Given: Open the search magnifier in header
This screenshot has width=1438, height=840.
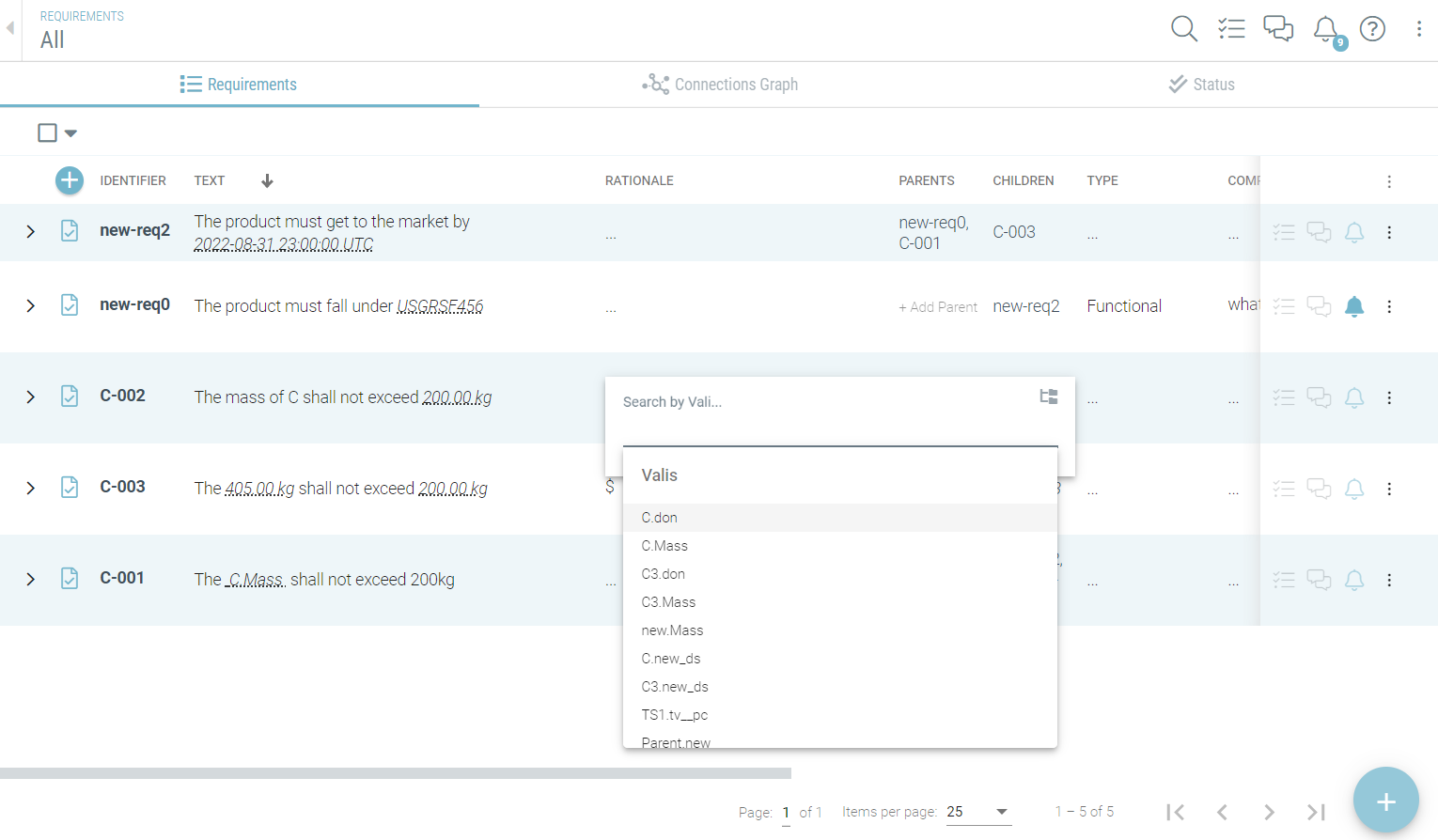Looking at the screenshot, I should (x=1184, y=29).
